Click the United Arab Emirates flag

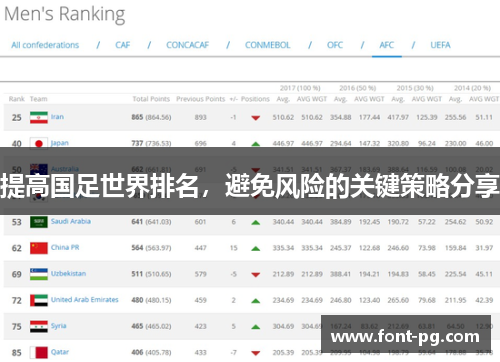tap(39, 300)
